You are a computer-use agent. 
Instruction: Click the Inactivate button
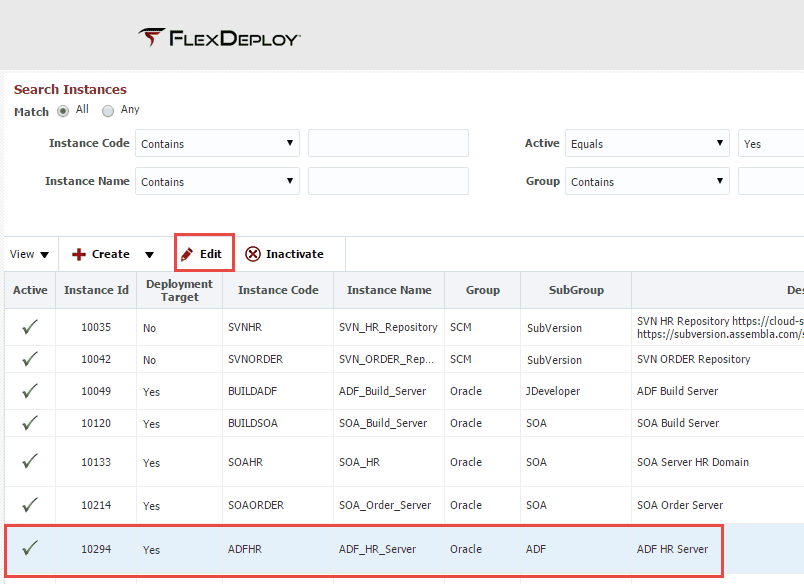click(x=284, y=254)
